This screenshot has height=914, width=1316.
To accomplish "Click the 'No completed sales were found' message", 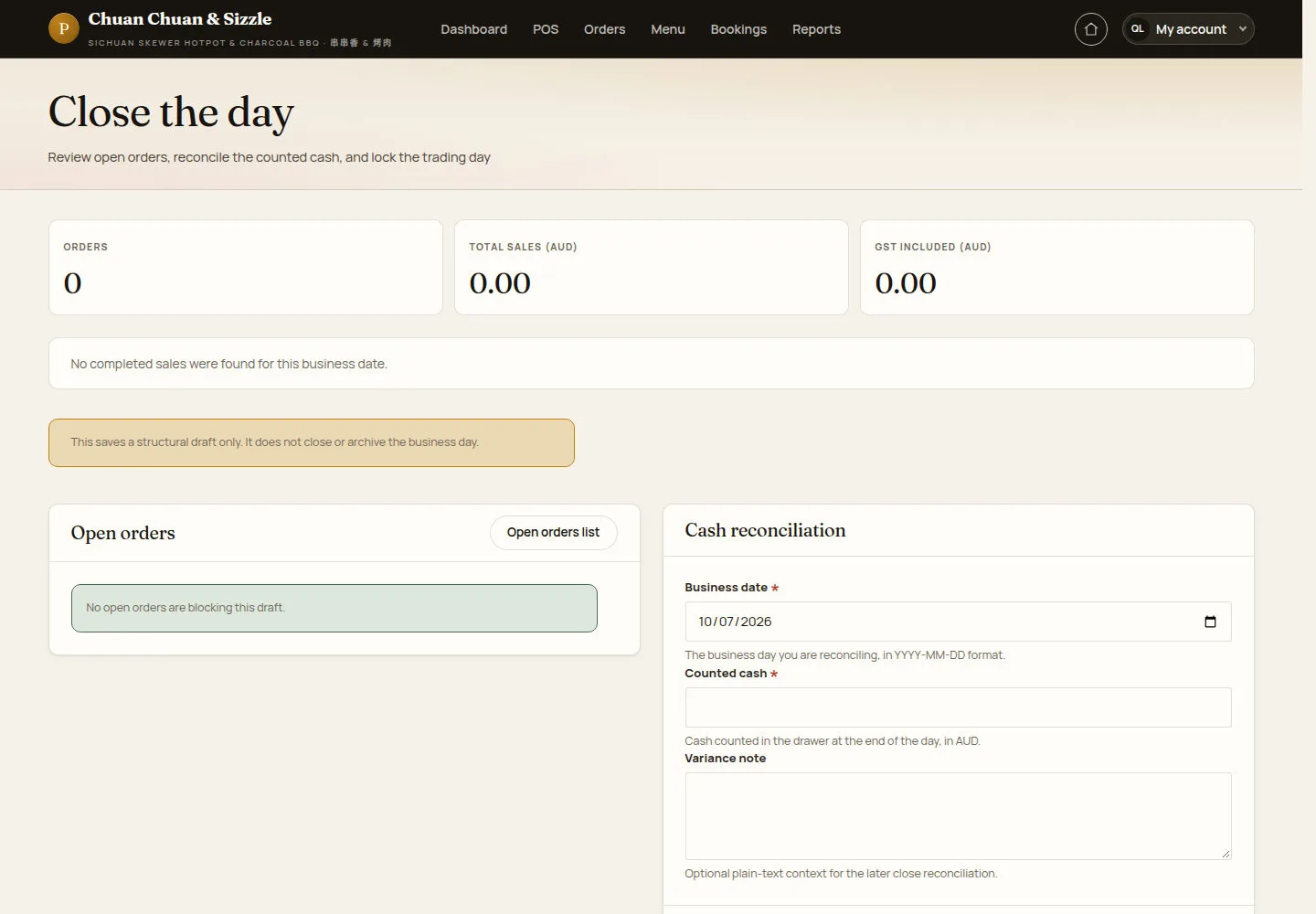I will coord(228,364).
